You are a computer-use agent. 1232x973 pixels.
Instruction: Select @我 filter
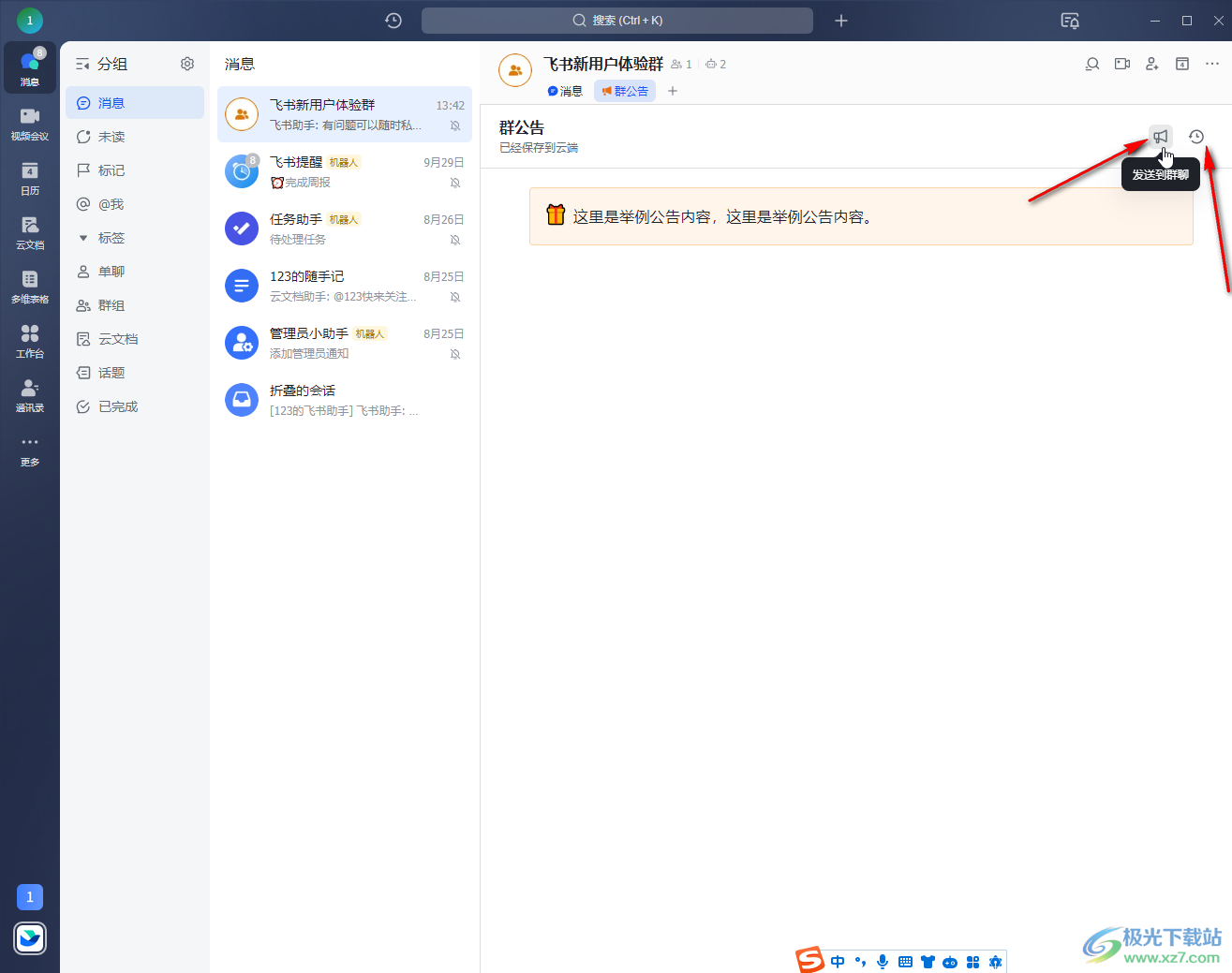(135, 204)
